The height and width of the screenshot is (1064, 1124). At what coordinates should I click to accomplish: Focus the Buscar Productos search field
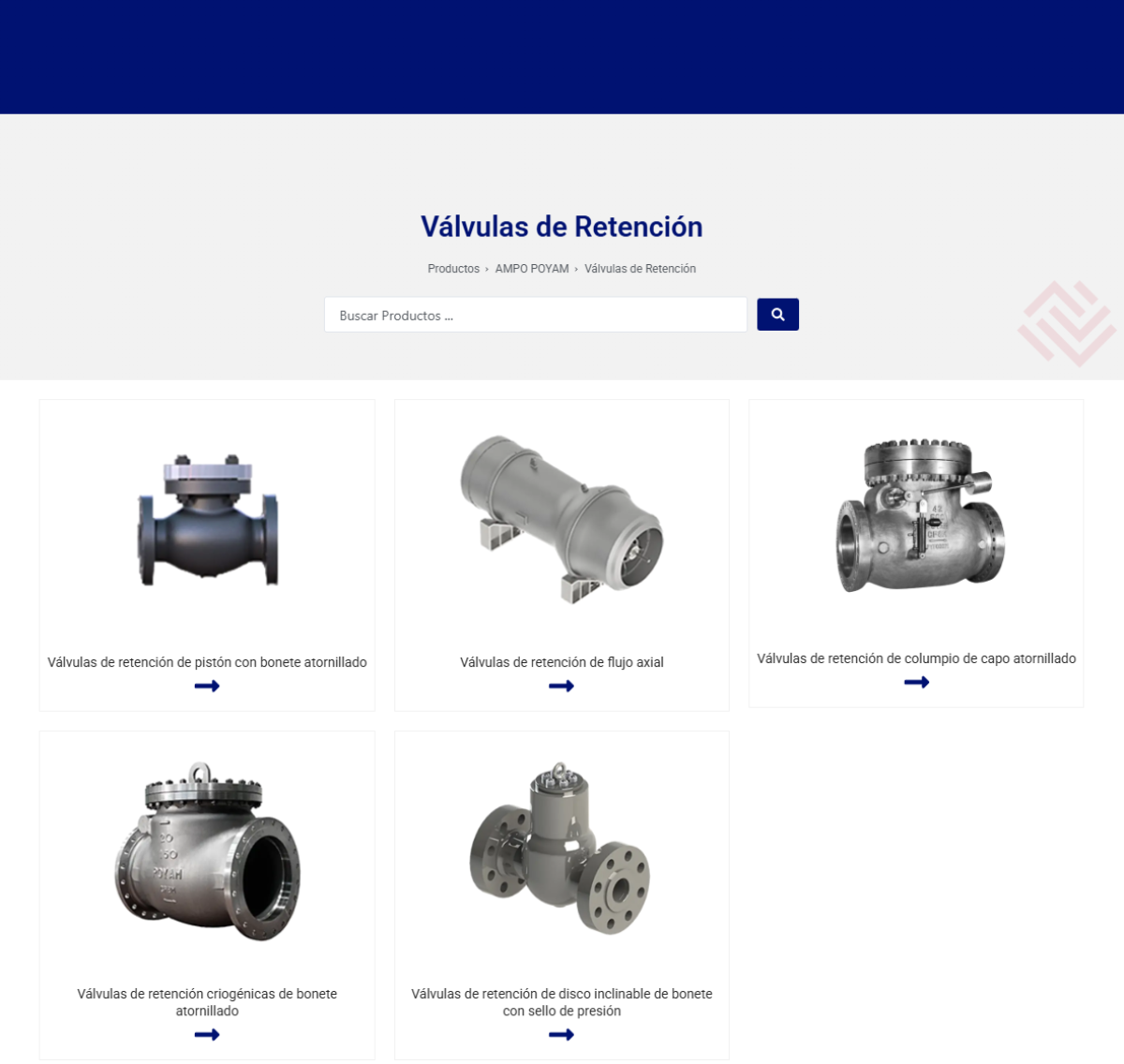click(536, 315)
